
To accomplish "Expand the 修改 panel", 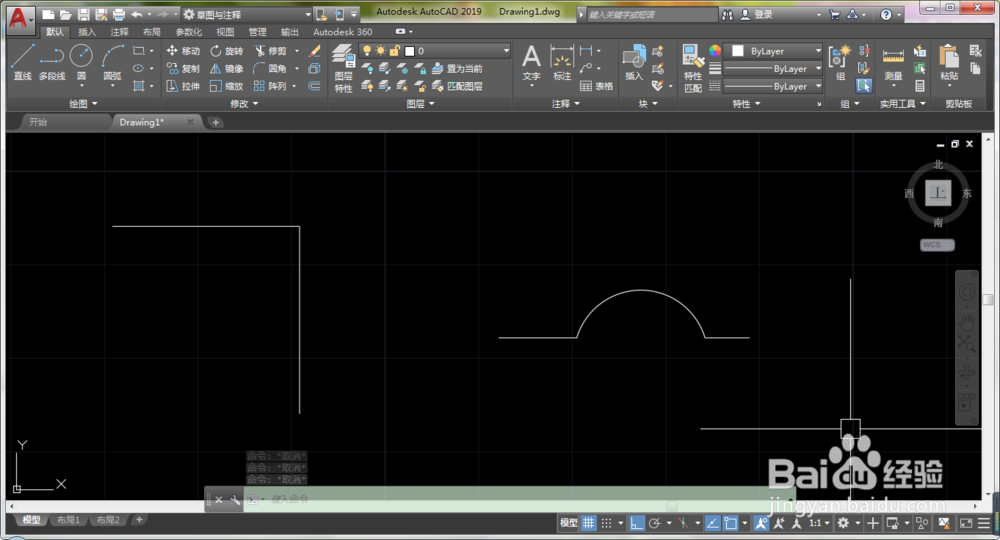I will [x=244, y=103].
